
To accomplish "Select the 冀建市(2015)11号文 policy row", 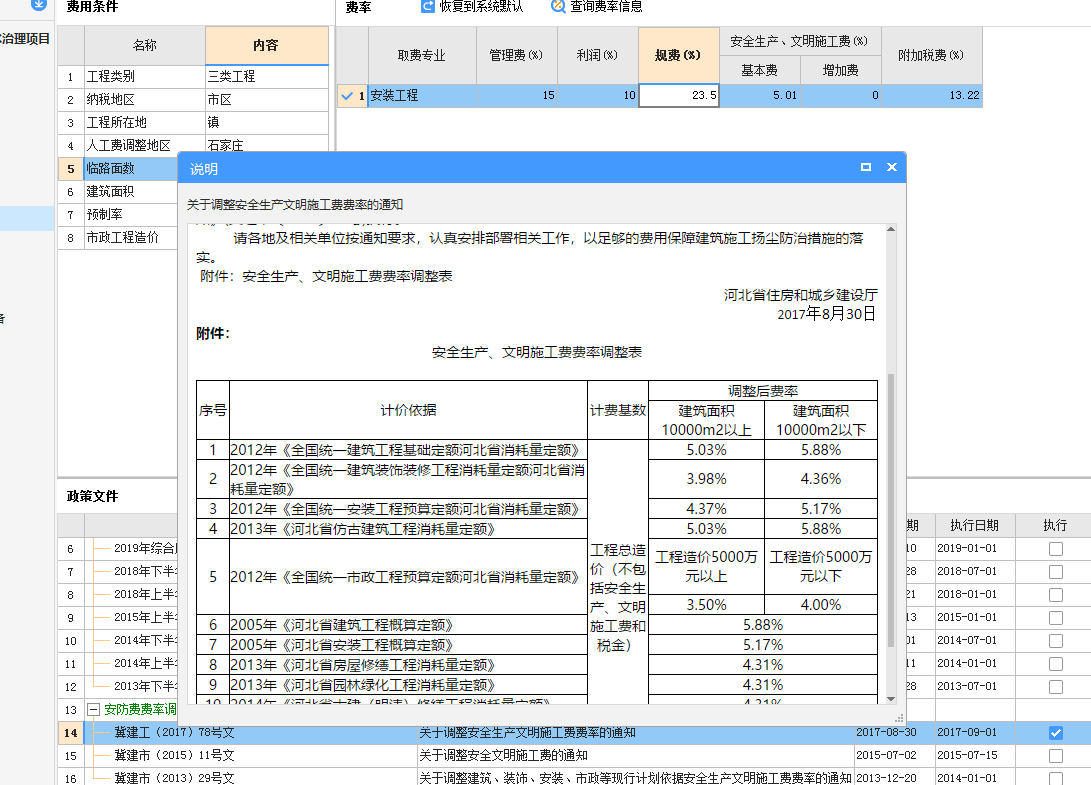I will coord(574,755).
